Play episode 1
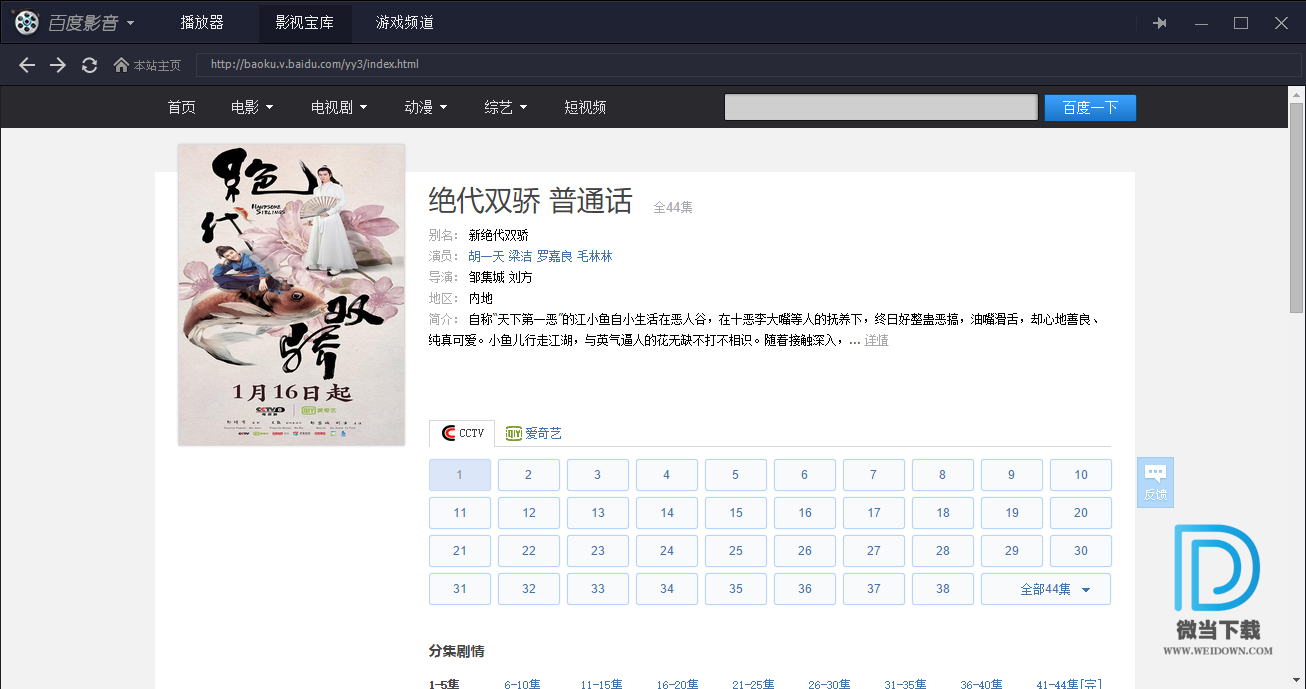1306x689 pixels. pyautogui.click(x=460, y=475)
